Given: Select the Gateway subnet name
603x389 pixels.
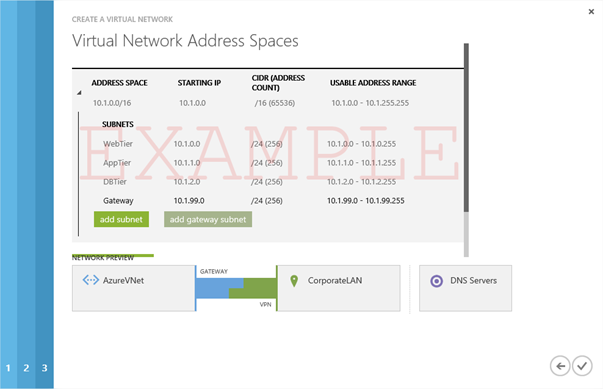Looking at the screenshot, I should click(118, 201).
